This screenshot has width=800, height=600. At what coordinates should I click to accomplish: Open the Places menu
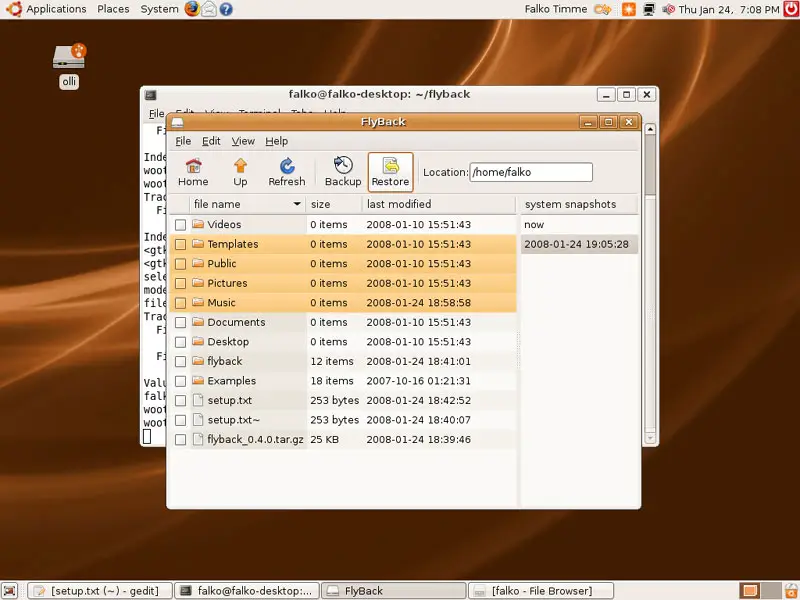click(113, 9)
